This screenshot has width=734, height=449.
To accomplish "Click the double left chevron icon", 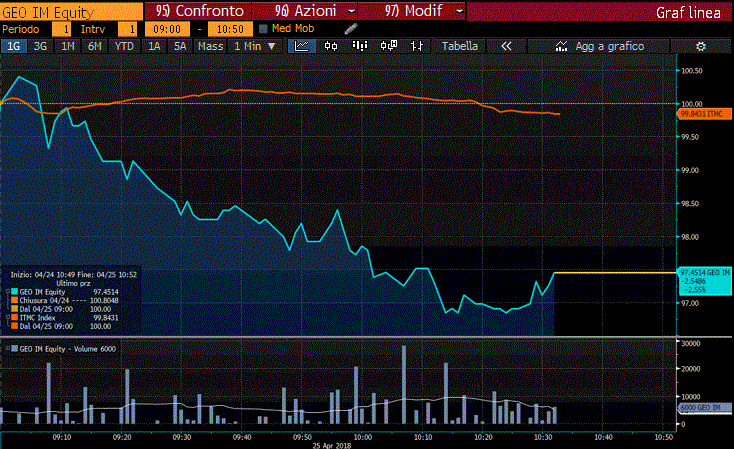I will click(x=506, y=46).
